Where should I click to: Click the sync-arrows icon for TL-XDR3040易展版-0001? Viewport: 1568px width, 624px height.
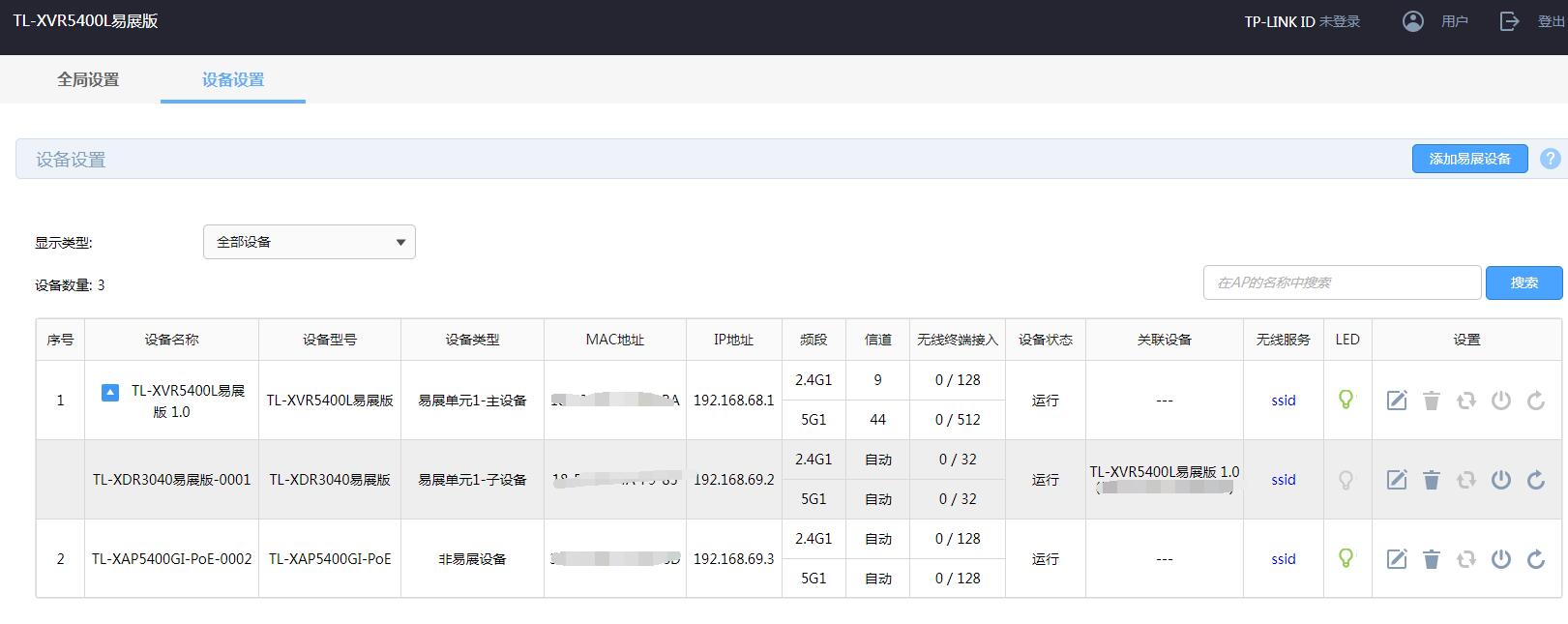pos(1466,480)
